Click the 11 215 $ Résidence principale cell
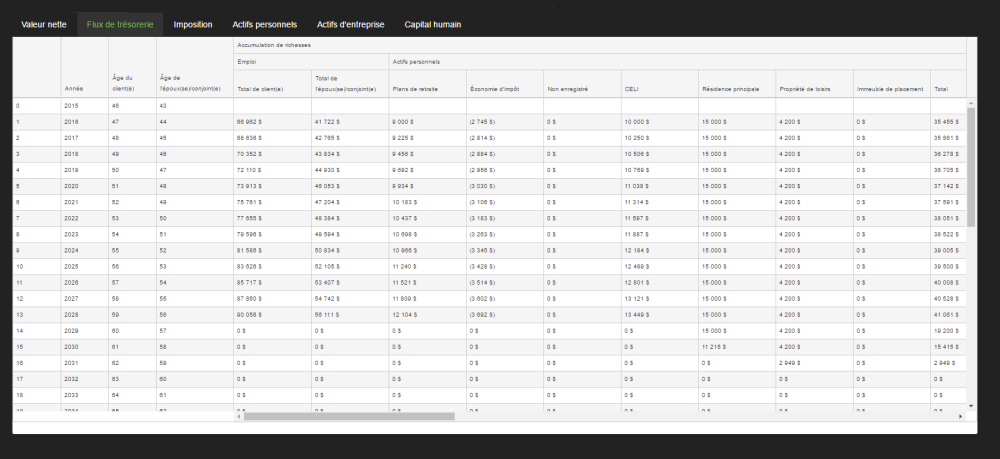The image size is (1000, 459). 737,347
